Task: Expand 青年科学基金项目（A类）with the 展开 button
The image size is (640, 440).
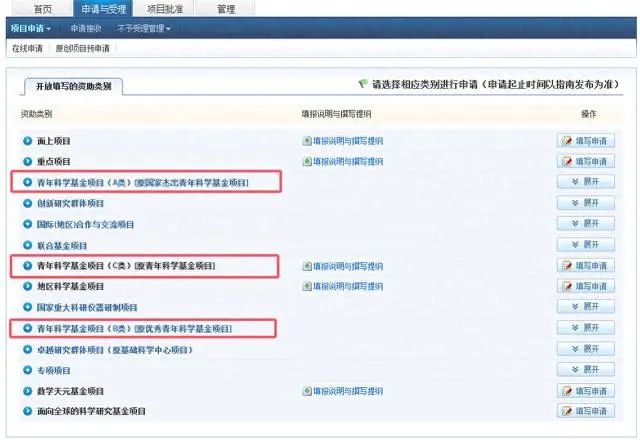Action: coord(585,182)
